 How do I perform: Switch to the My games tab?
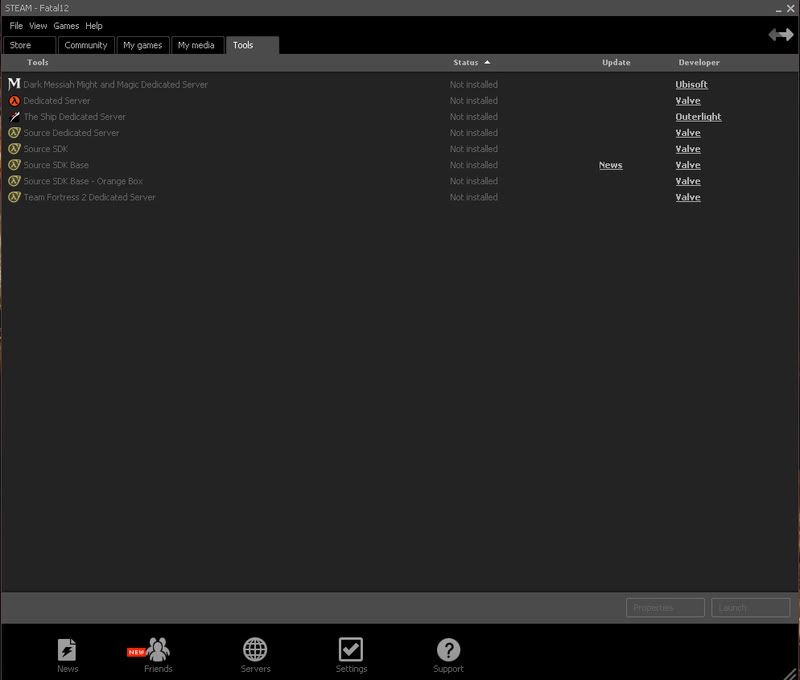pyautogui.click(x=141, y=45)
